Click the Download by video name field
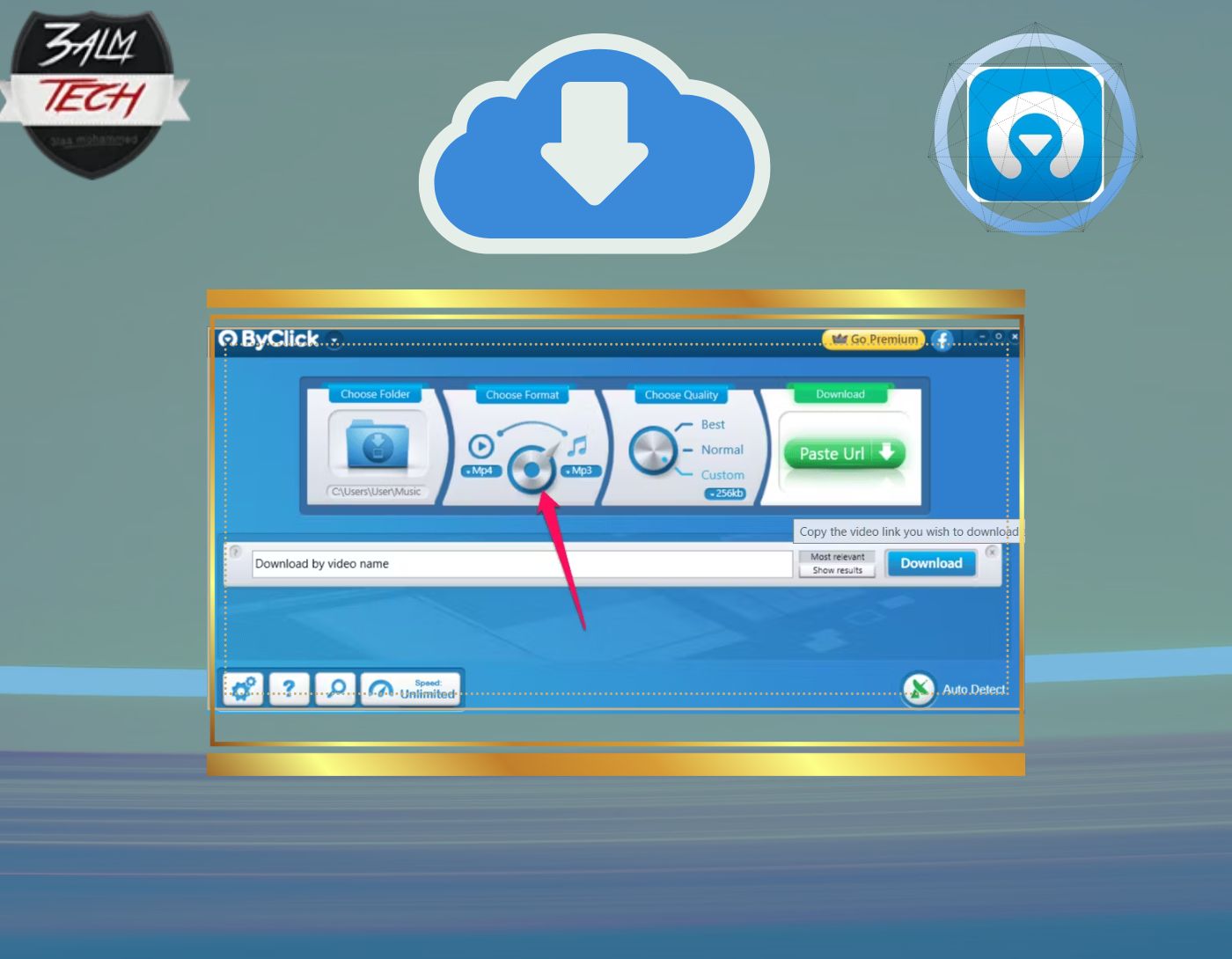Screen dimensions: 1232x959 coord(522,564)
